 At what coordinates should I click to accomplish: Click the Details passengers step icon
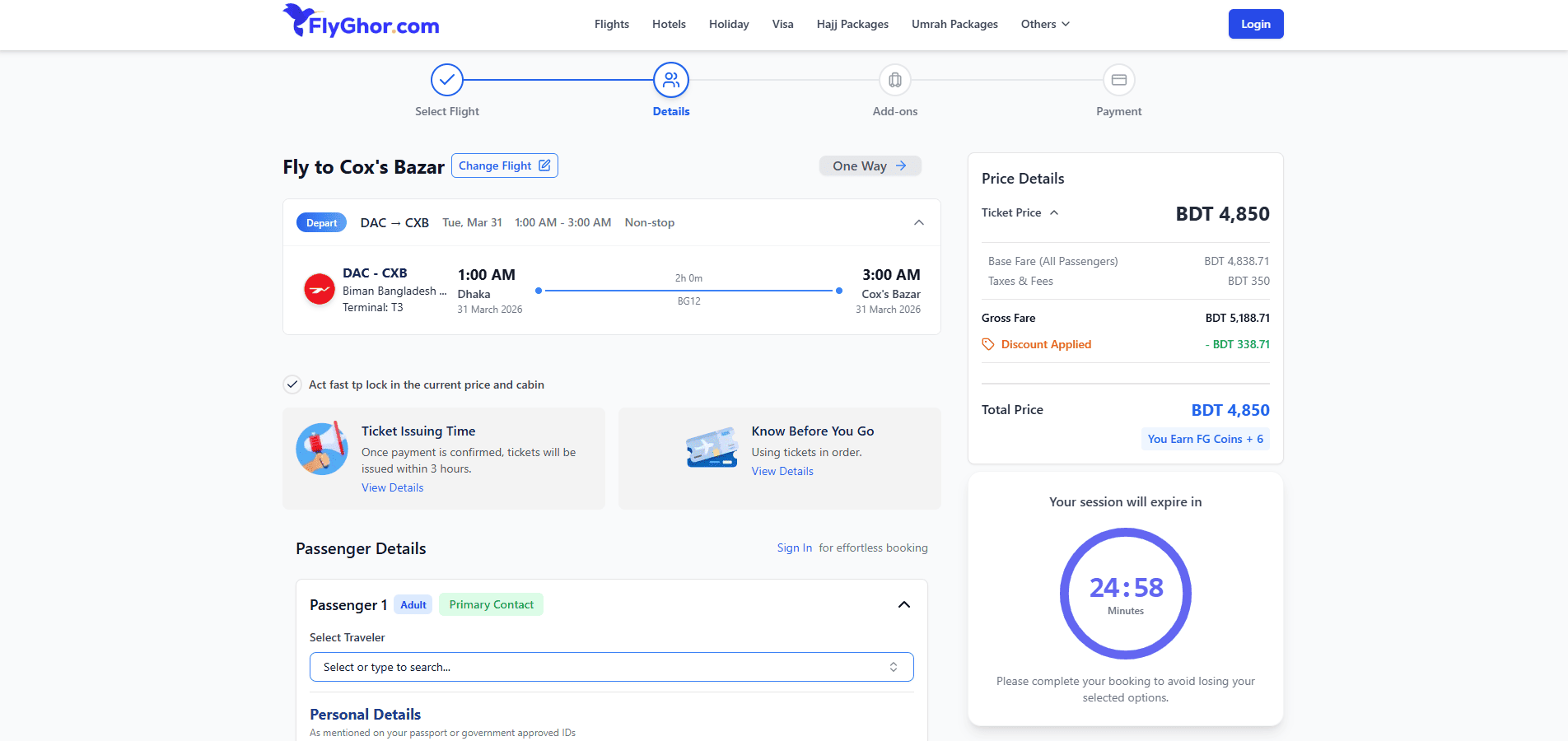coord(671,80)
